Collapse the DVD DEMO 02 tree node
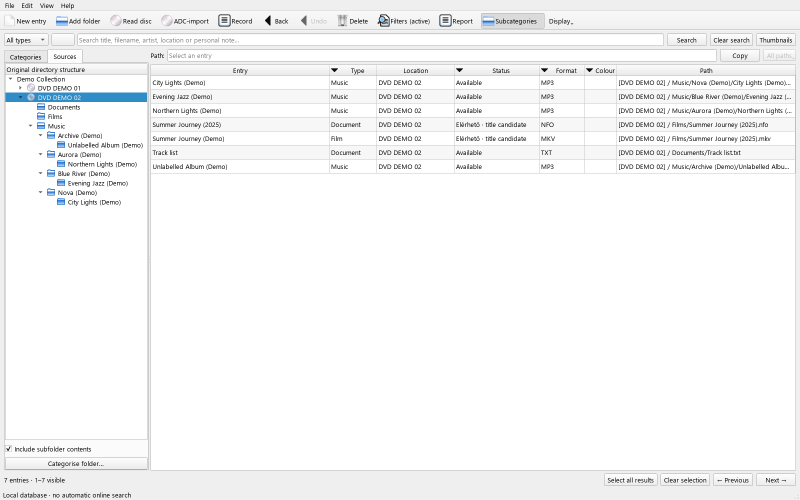The image size is (800, 500). (20, 97)
